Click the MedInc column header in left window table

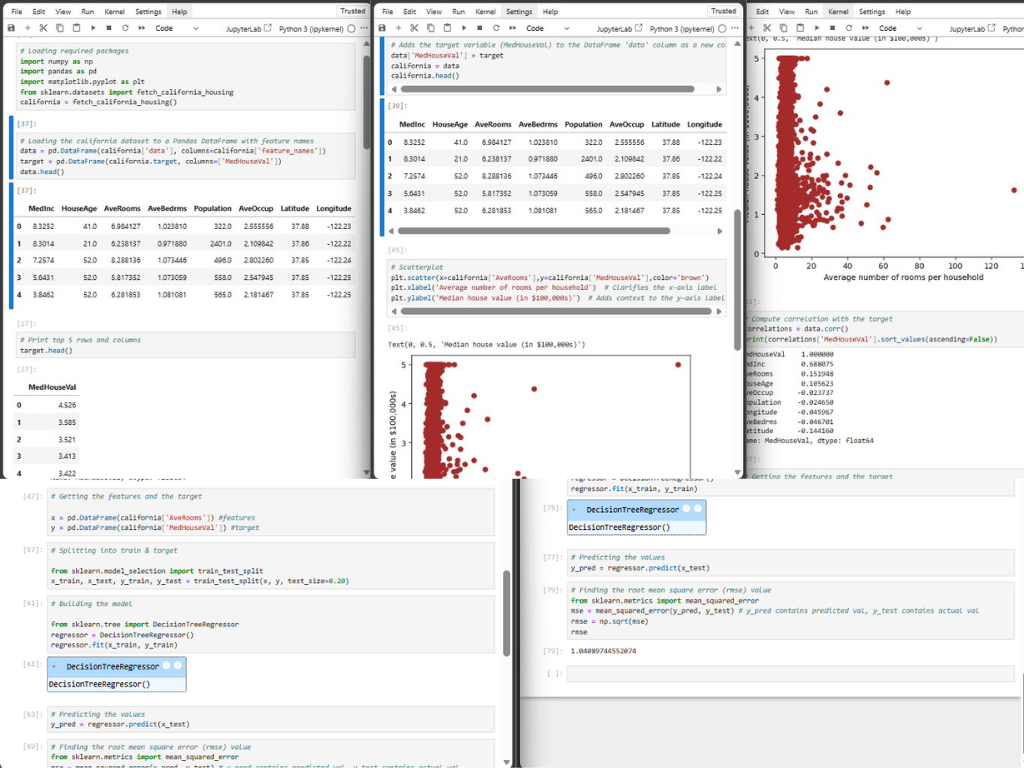click(x=41, y=208)
